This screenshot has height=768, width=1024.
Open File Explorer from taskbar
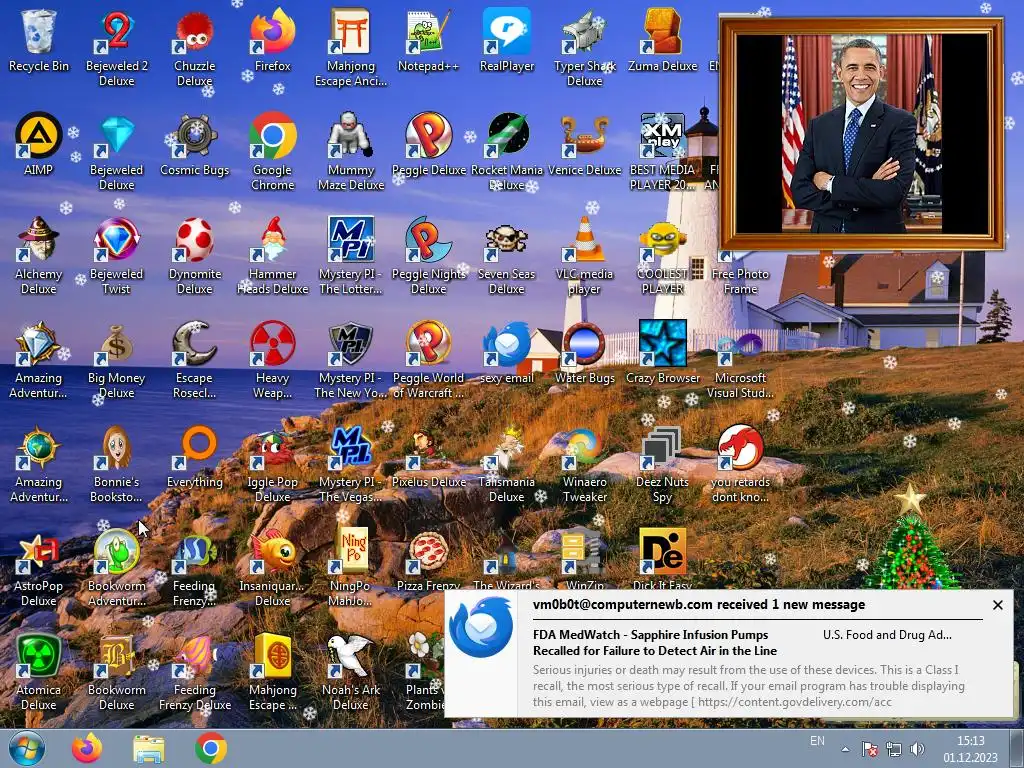[x=149, y=748]
